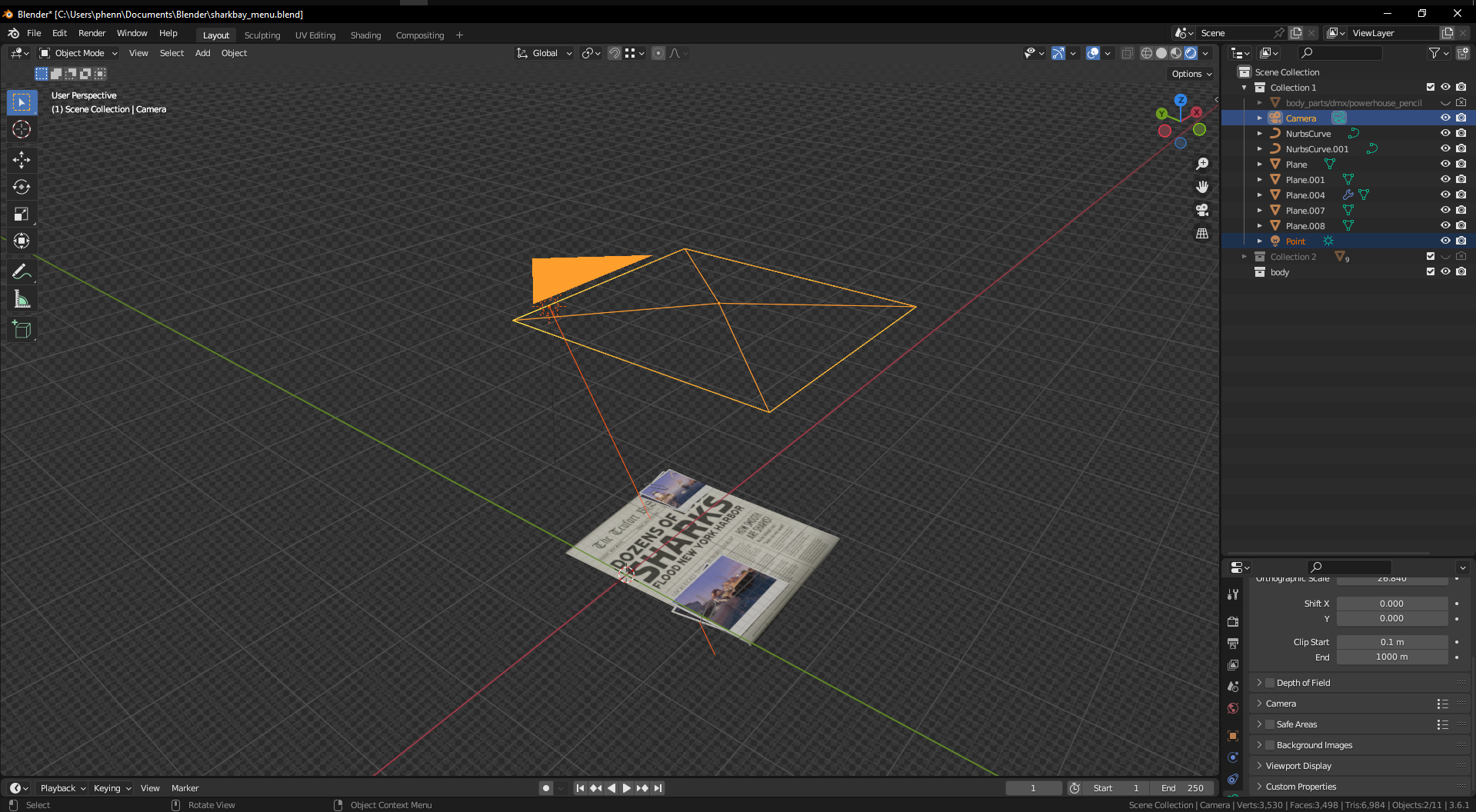Enable the Safe Areas checkbox
The width and height of the screenshot is (1476, 812).
coord(1270,724)
